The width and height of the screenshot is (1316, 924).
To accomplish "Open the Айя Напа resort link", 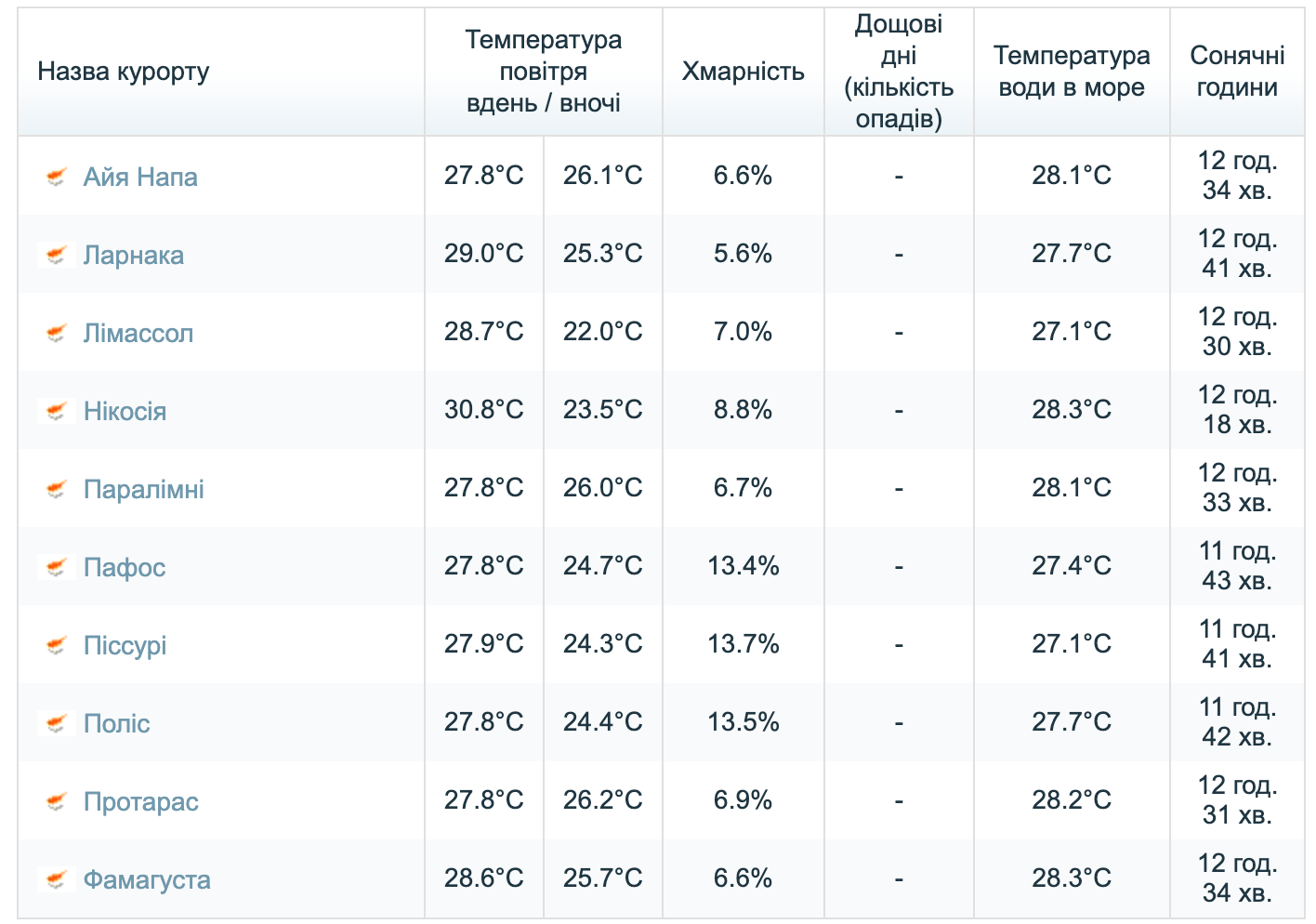I will [x=140, y=177].
